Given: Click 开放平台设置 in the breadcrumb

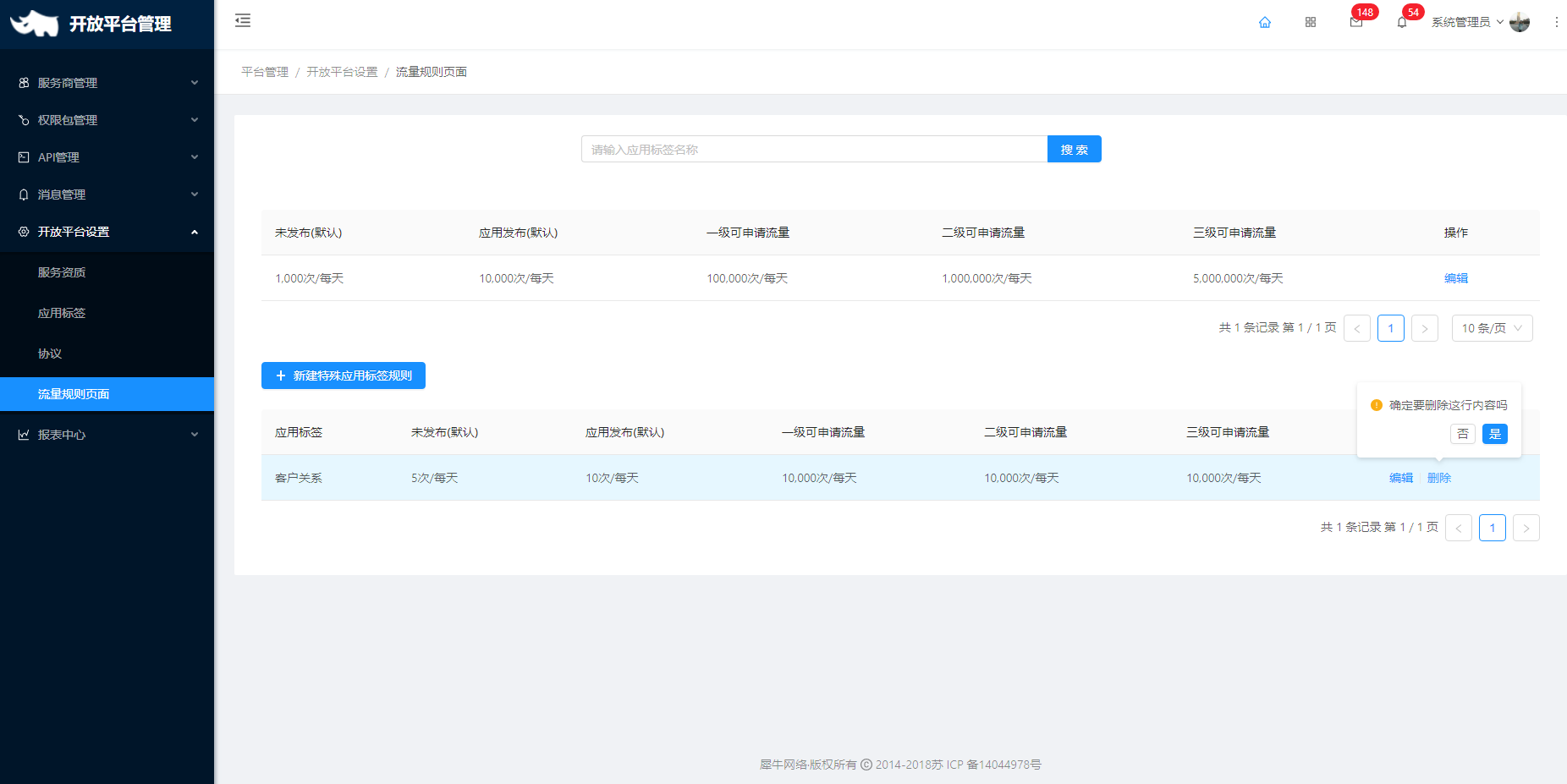Looking at the screenshot, I should point(342,72).
